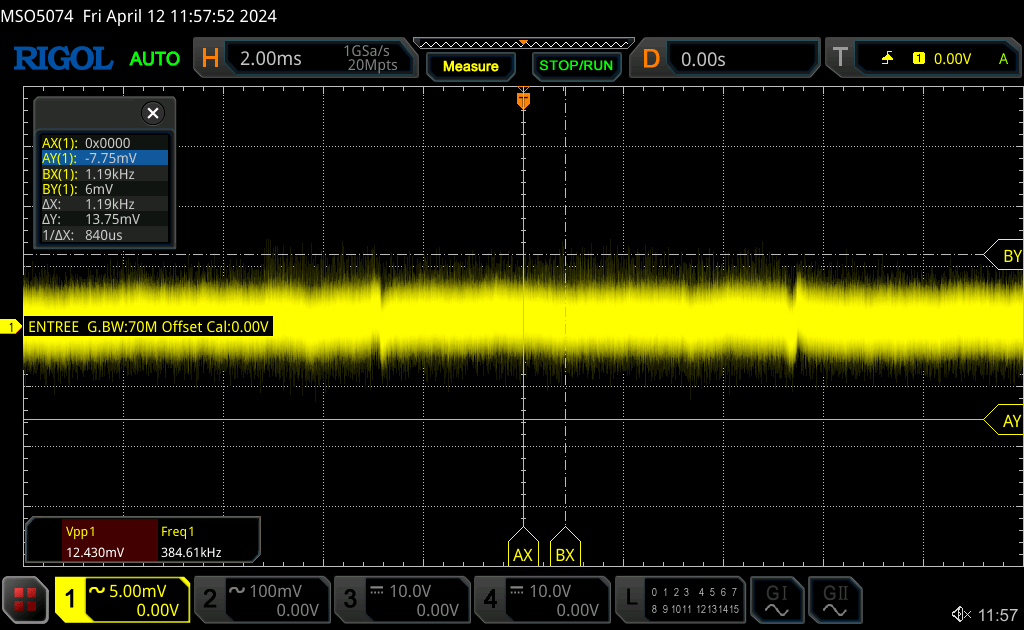Open the horizontal timebase H icon

click(210, 59)
